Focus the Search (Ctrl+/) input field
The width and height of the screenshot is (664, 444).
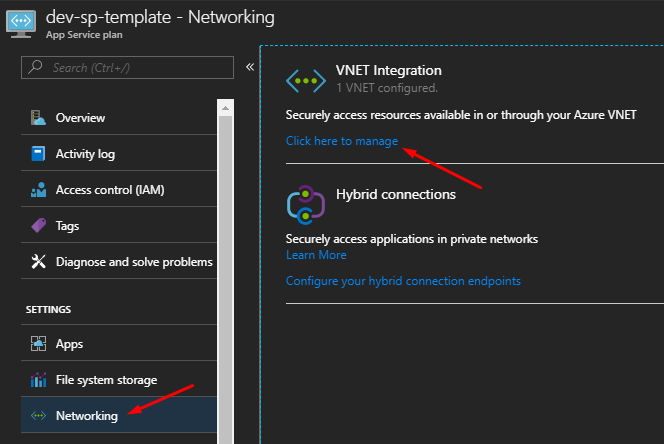pos(135,67)
